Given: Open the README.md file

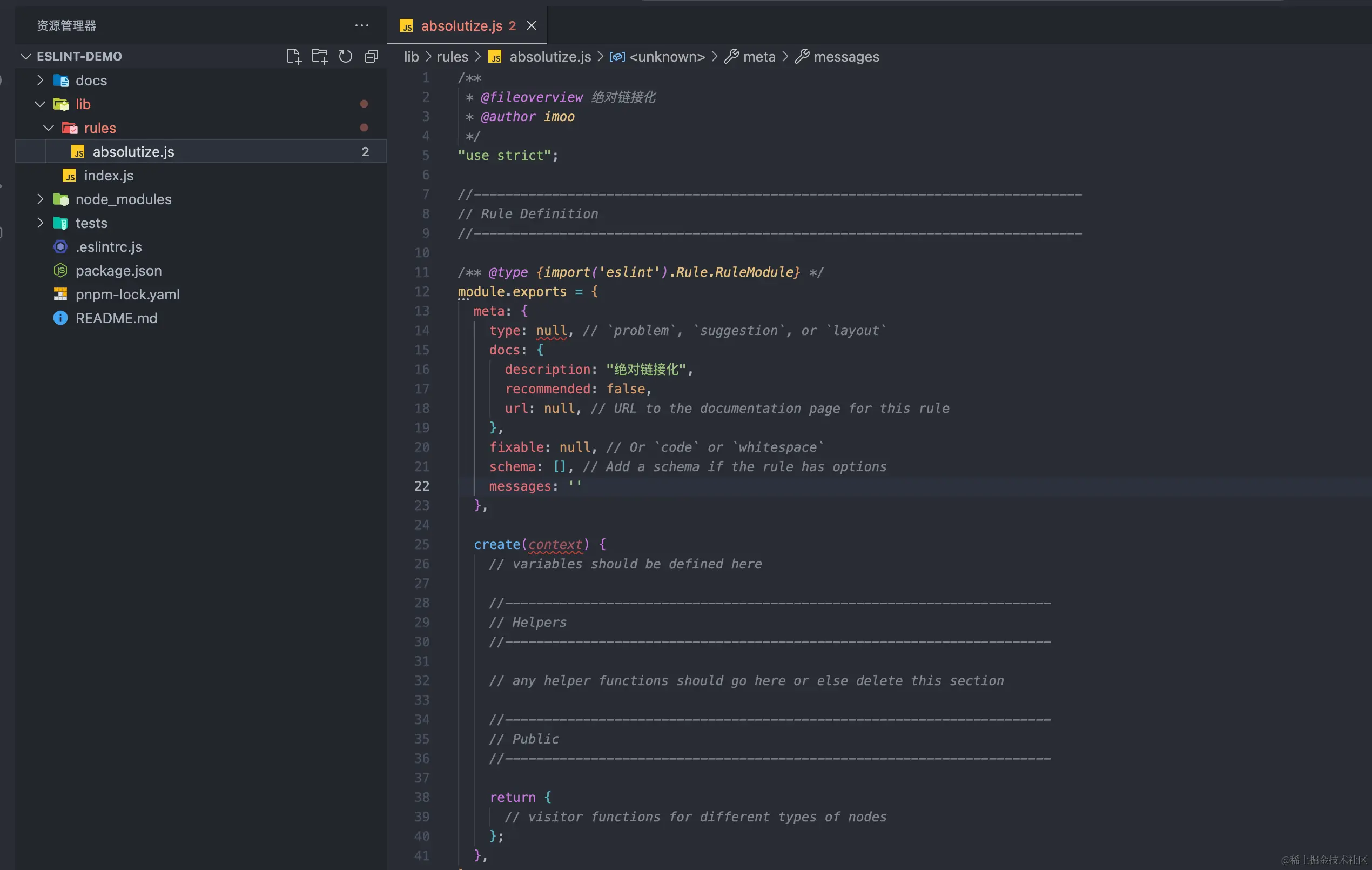Looking at the screenshot, I should pyautogui.click(x=200, y=318).
